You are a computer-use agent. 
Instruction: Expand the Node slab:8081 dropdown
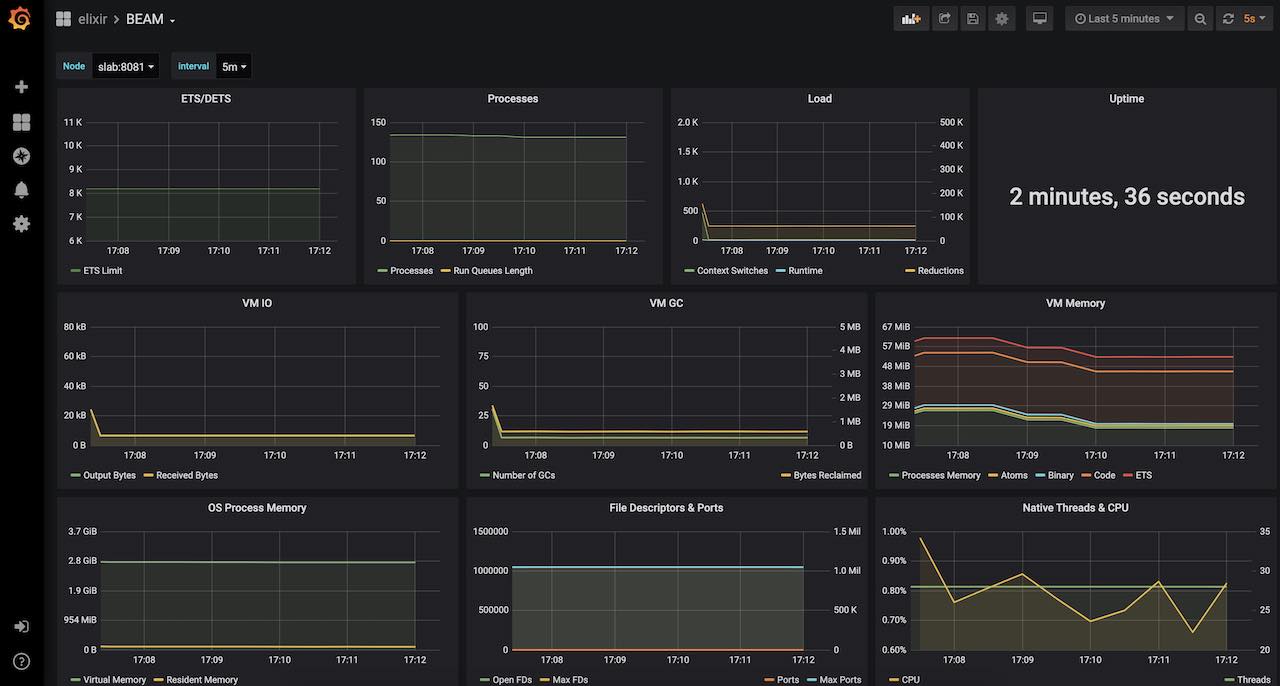coord(126,67)
